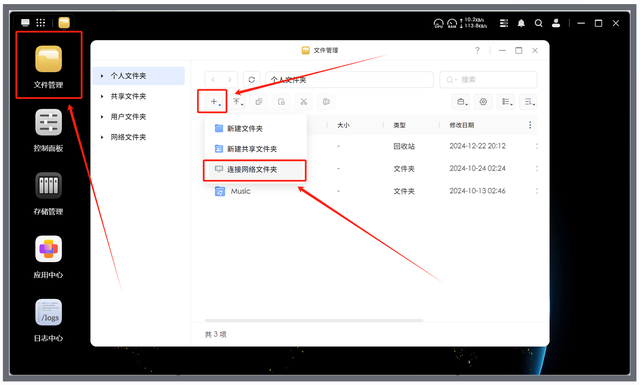Go forward with the right arrow button
This screenshot has width=640, height=385.
click(229, 80)
